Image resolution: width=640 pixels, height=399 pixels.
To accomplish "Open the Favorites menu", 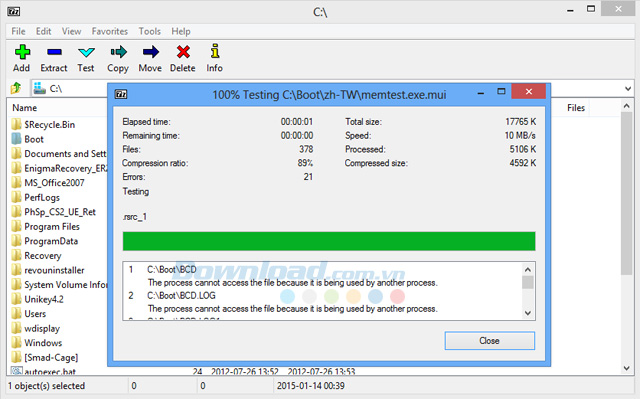I will (109, 31).
